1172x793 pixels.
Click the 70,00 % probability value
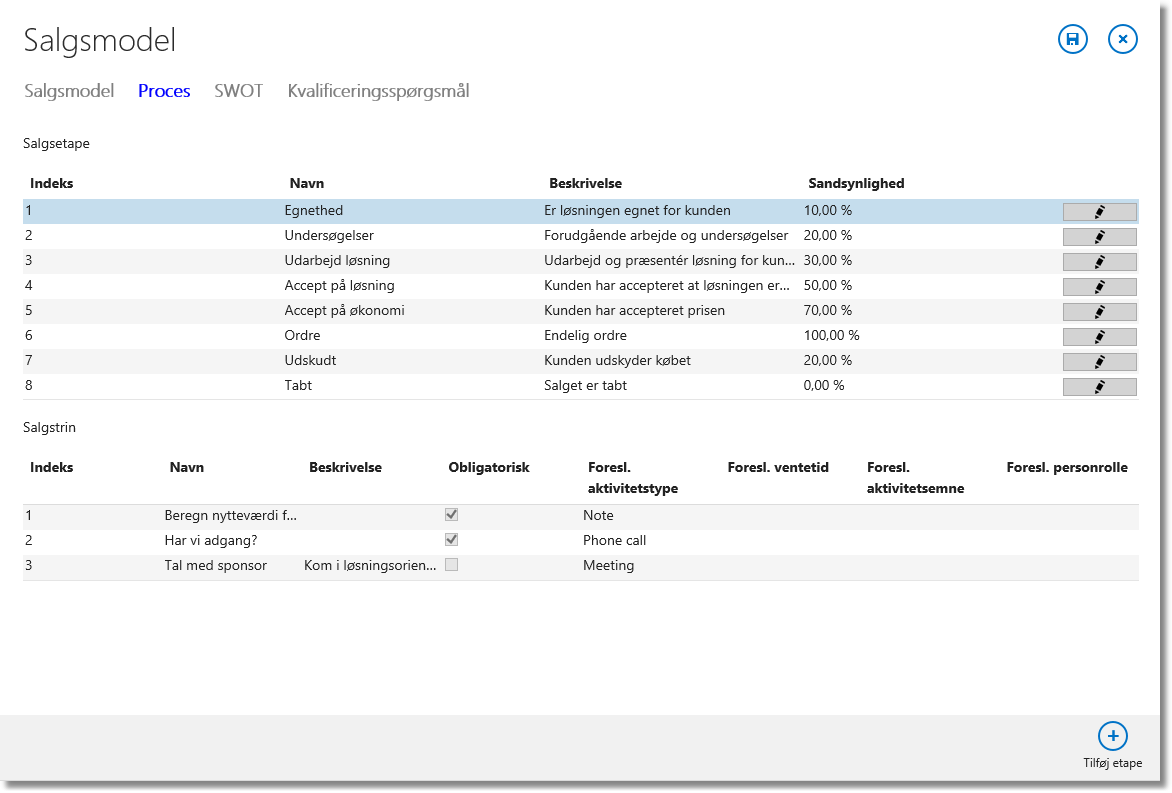827,310
